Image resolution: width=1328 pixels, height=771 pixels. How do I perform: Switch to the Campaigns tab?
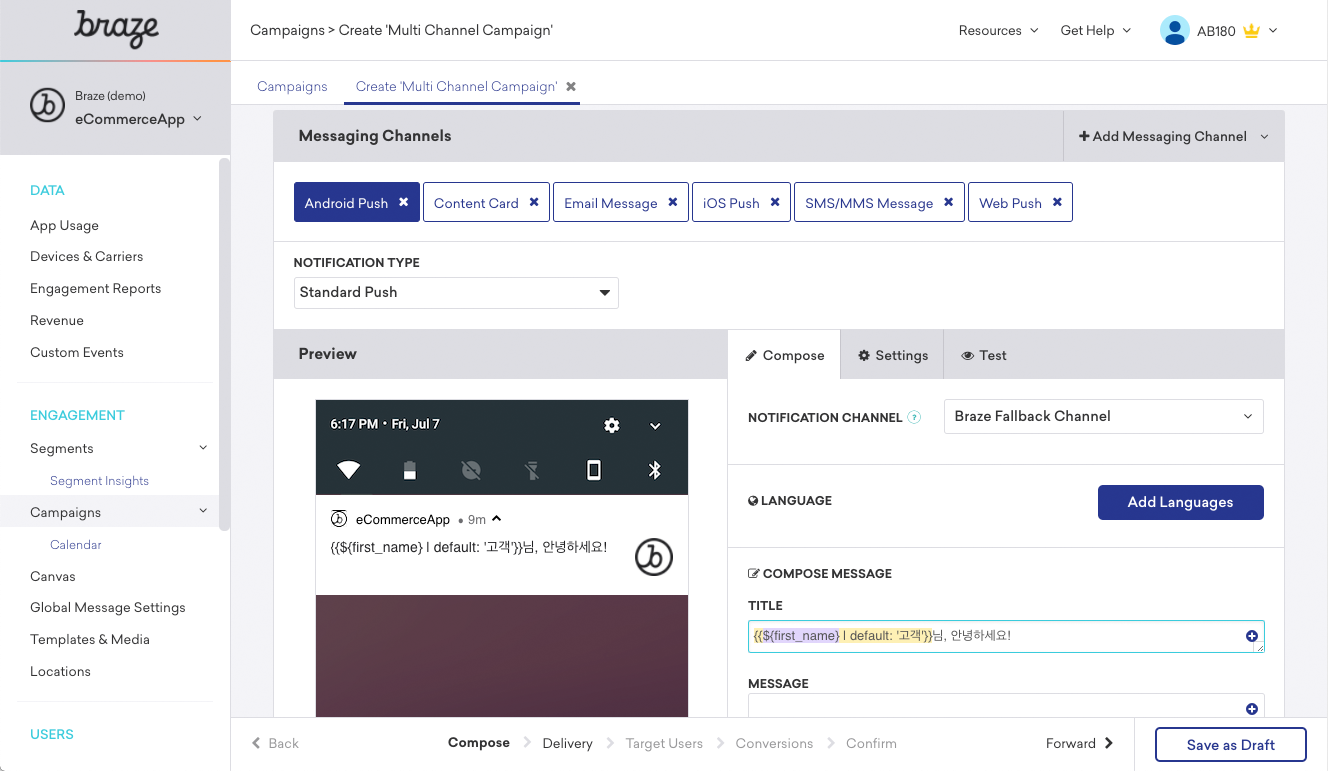coord(292,86)
